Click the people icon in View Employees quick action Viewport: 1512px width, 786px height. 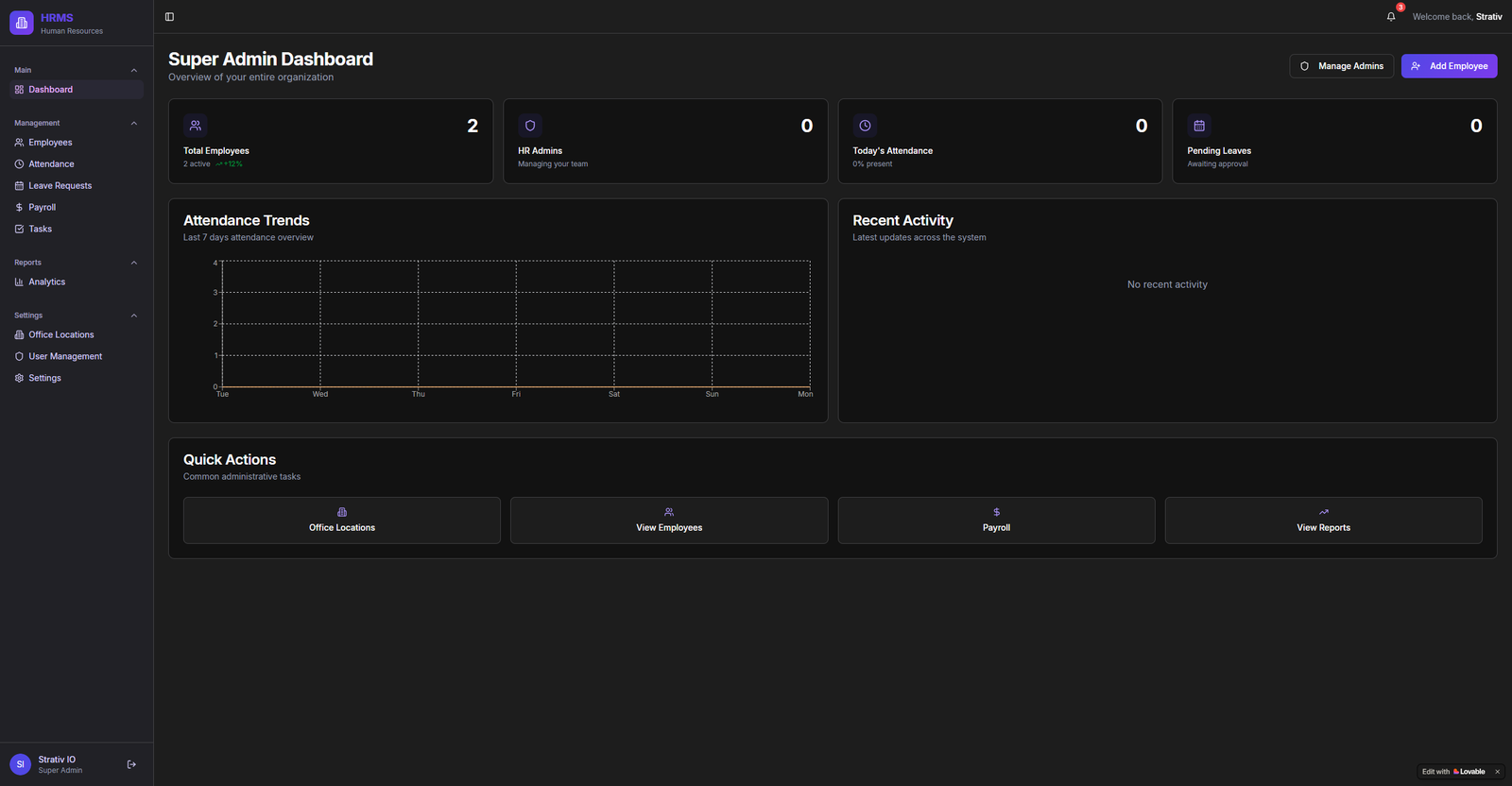(669, 512)
